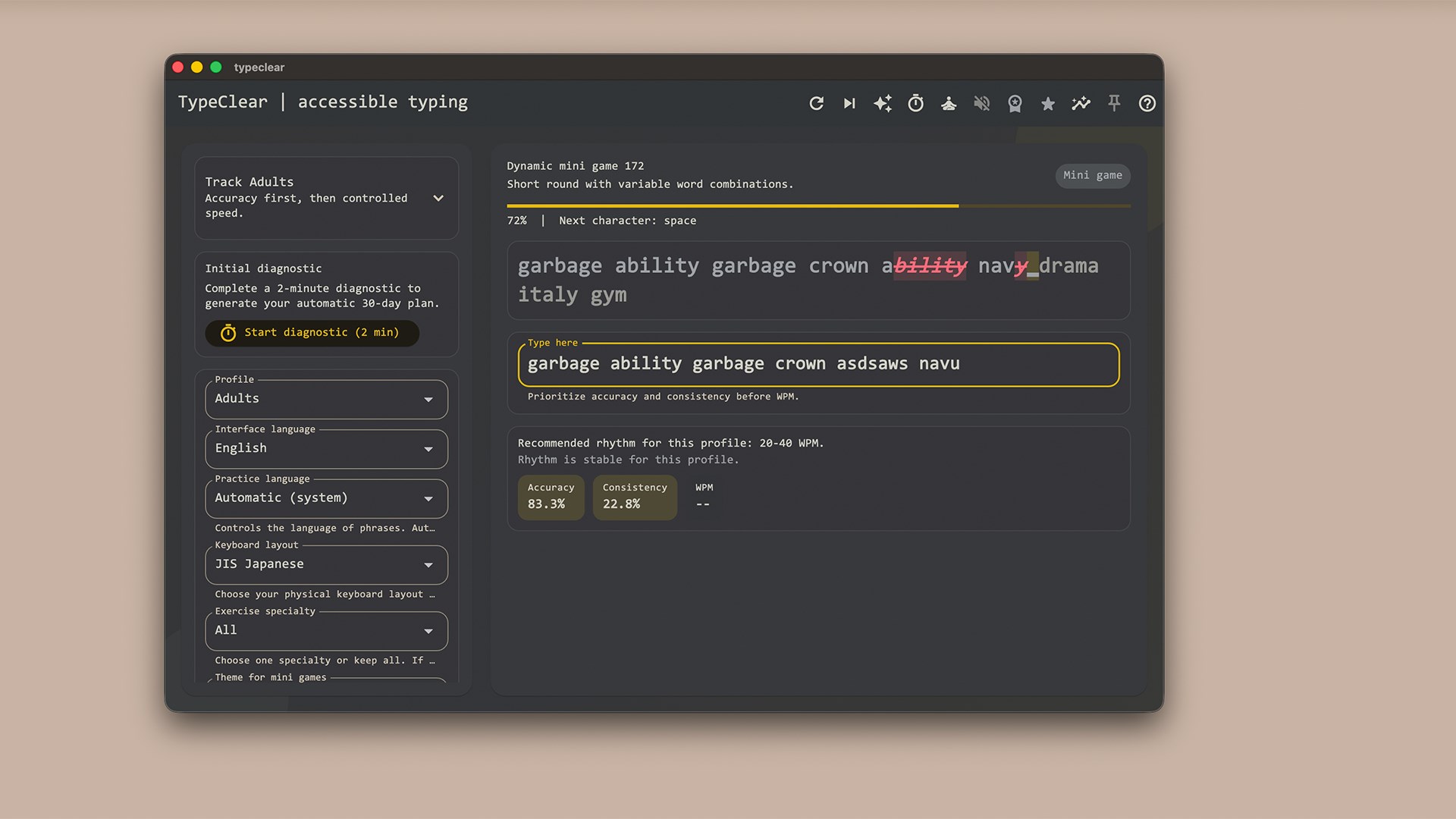Viewport: 1456px width, 819px height.
Task: Click the Mini game chip label
Action: coord(1092,175)
